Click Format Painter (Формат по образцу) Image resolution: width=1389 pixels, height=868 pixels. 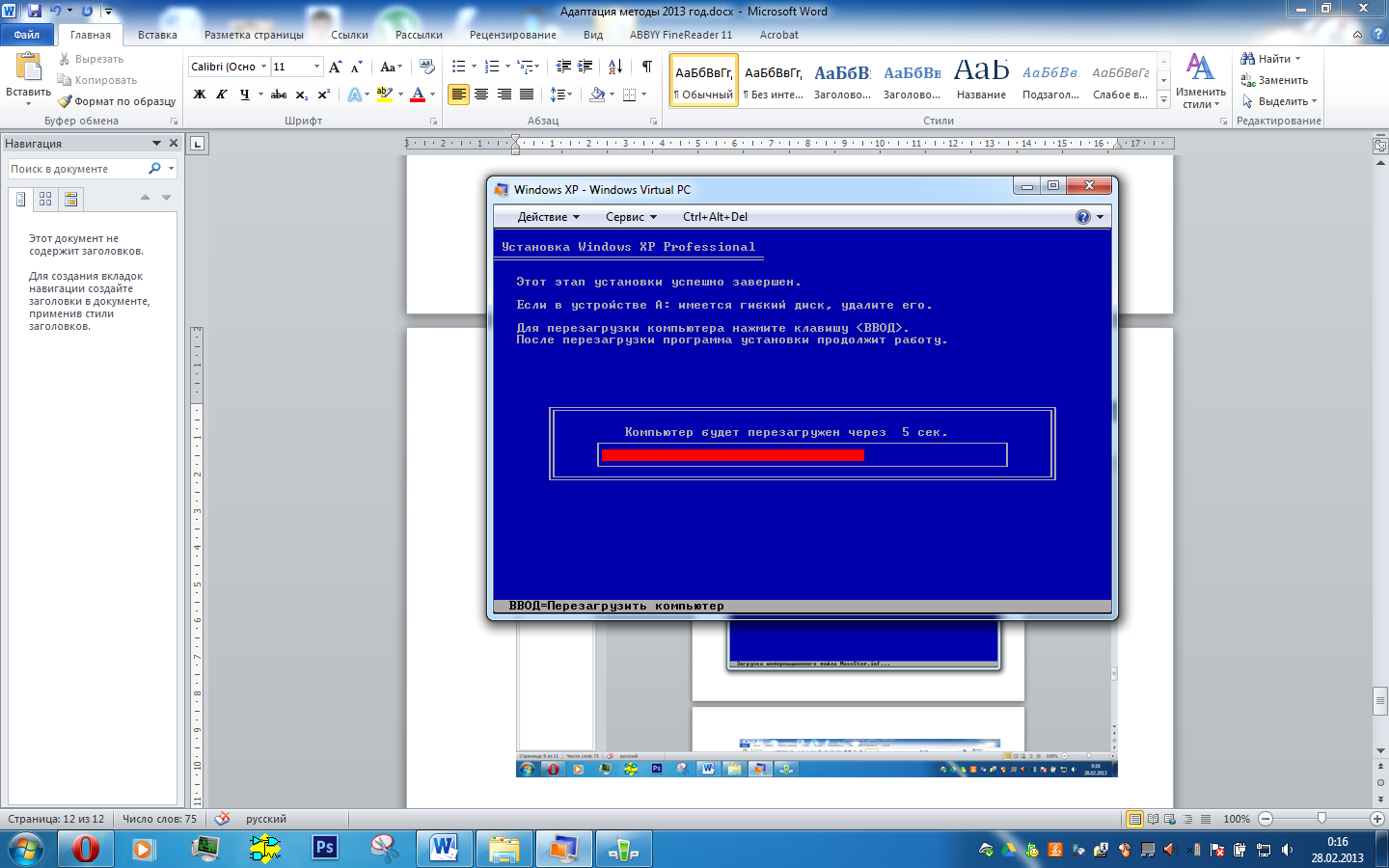(x=117, y=101)
